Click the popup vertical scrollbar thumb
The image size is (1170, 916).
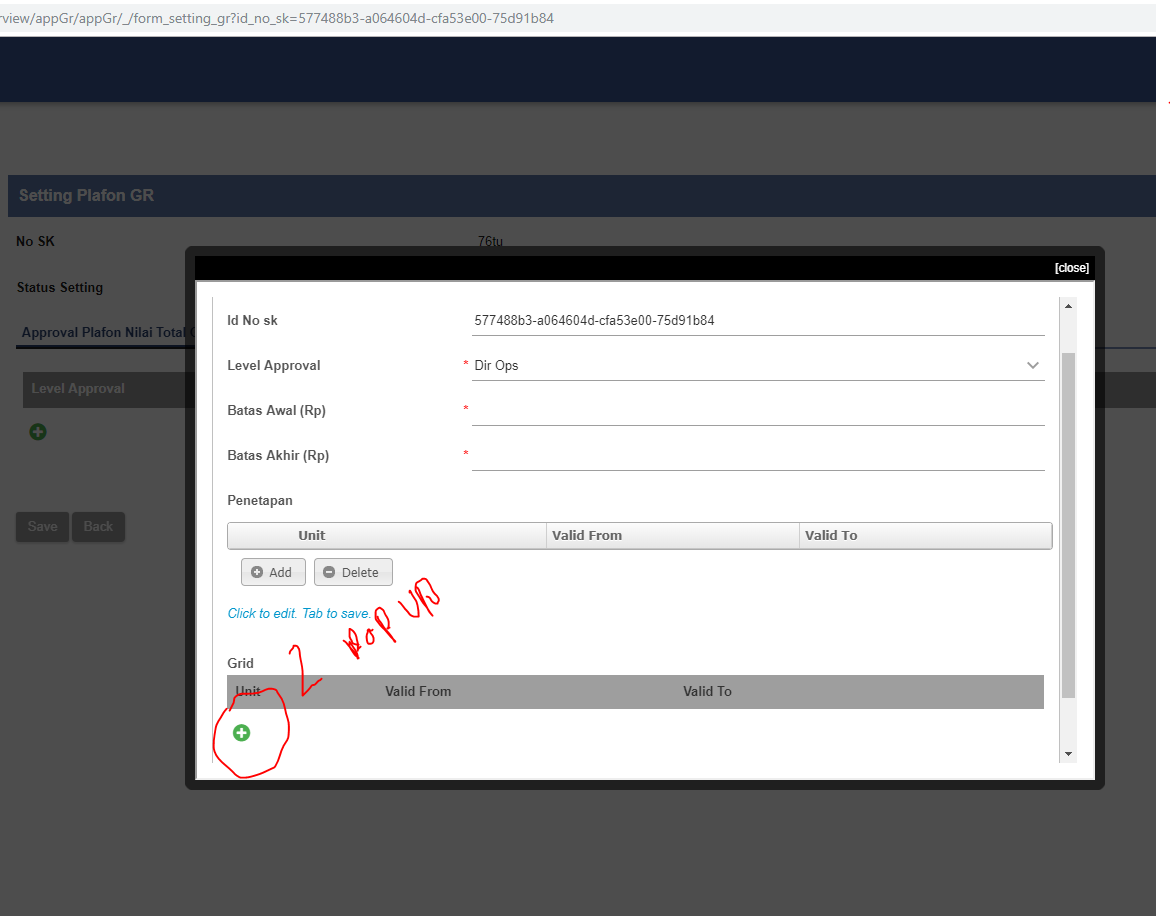click(x=1069, y=525)
